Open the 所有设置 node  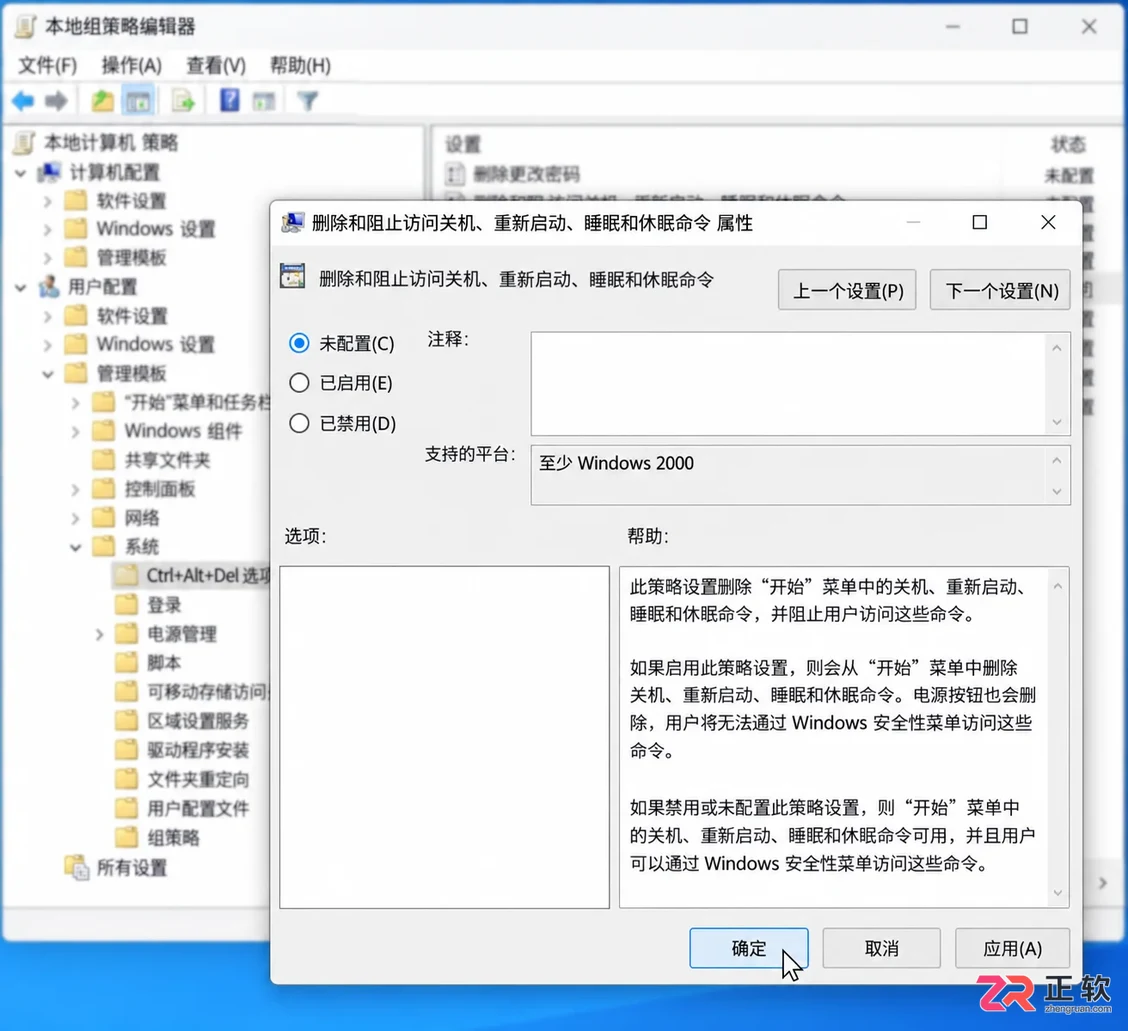[132, 868]
